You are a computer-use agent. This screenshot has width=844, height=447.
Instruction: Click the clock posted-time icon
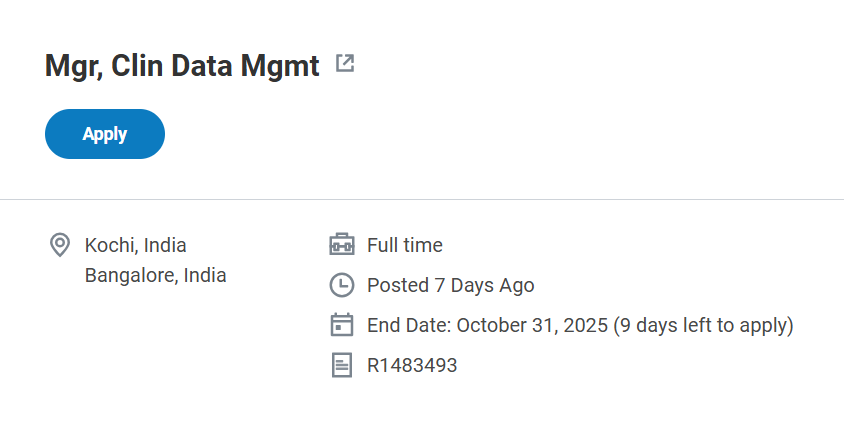[342, 285]
